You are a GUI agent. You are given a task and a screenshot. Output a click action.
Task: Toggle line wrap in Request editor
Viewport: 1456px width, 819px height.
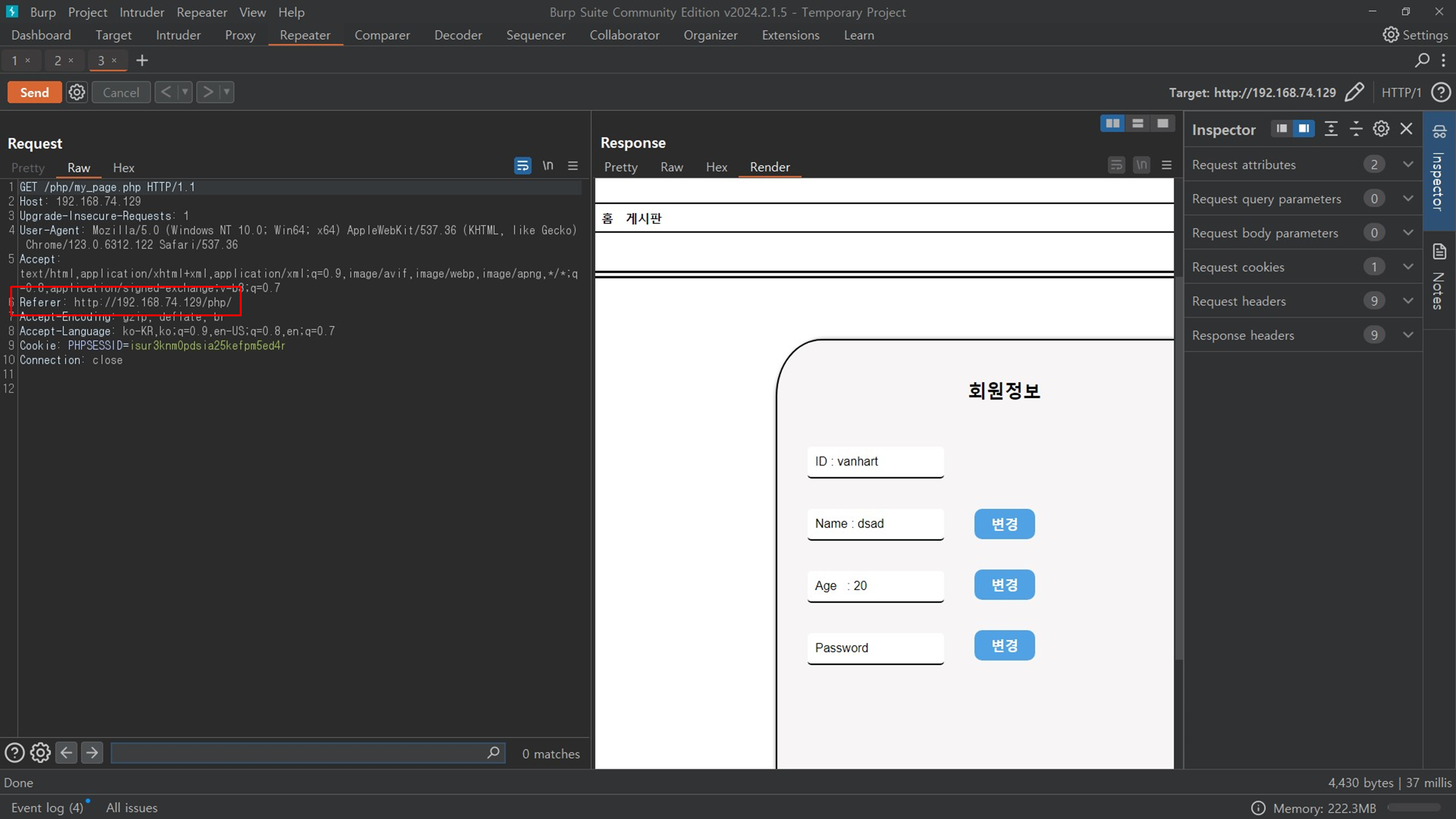tap(522, 165)
